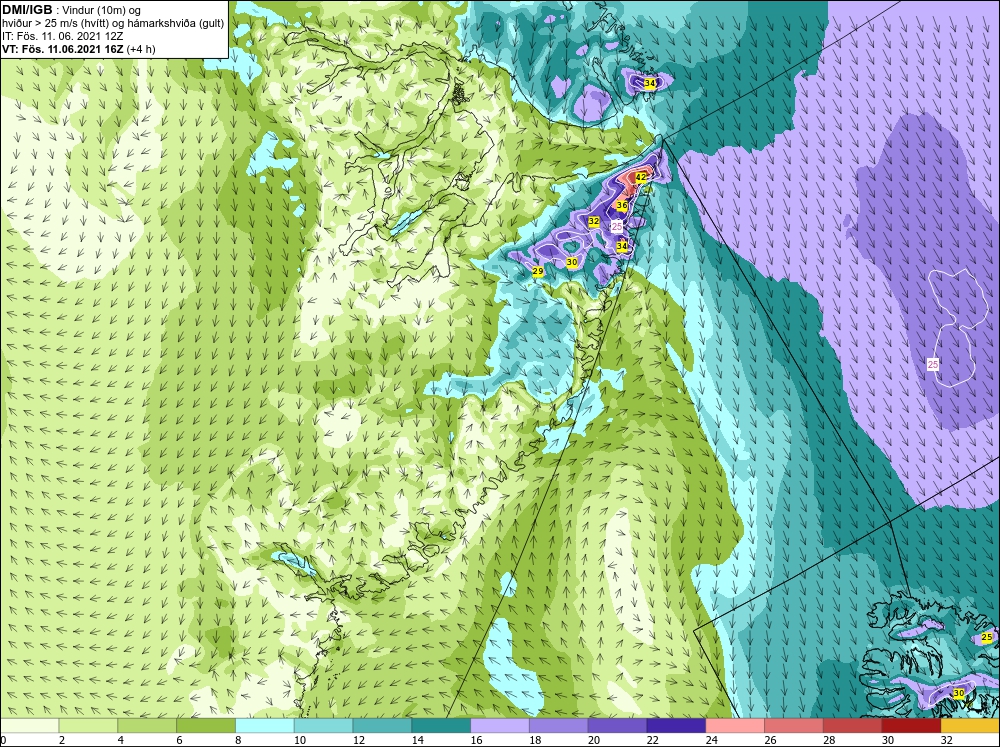The height and width of the screenshot is (747, 1000).
Task: Click the yellow 30 label beside the 29
Action: coord(571,262)
